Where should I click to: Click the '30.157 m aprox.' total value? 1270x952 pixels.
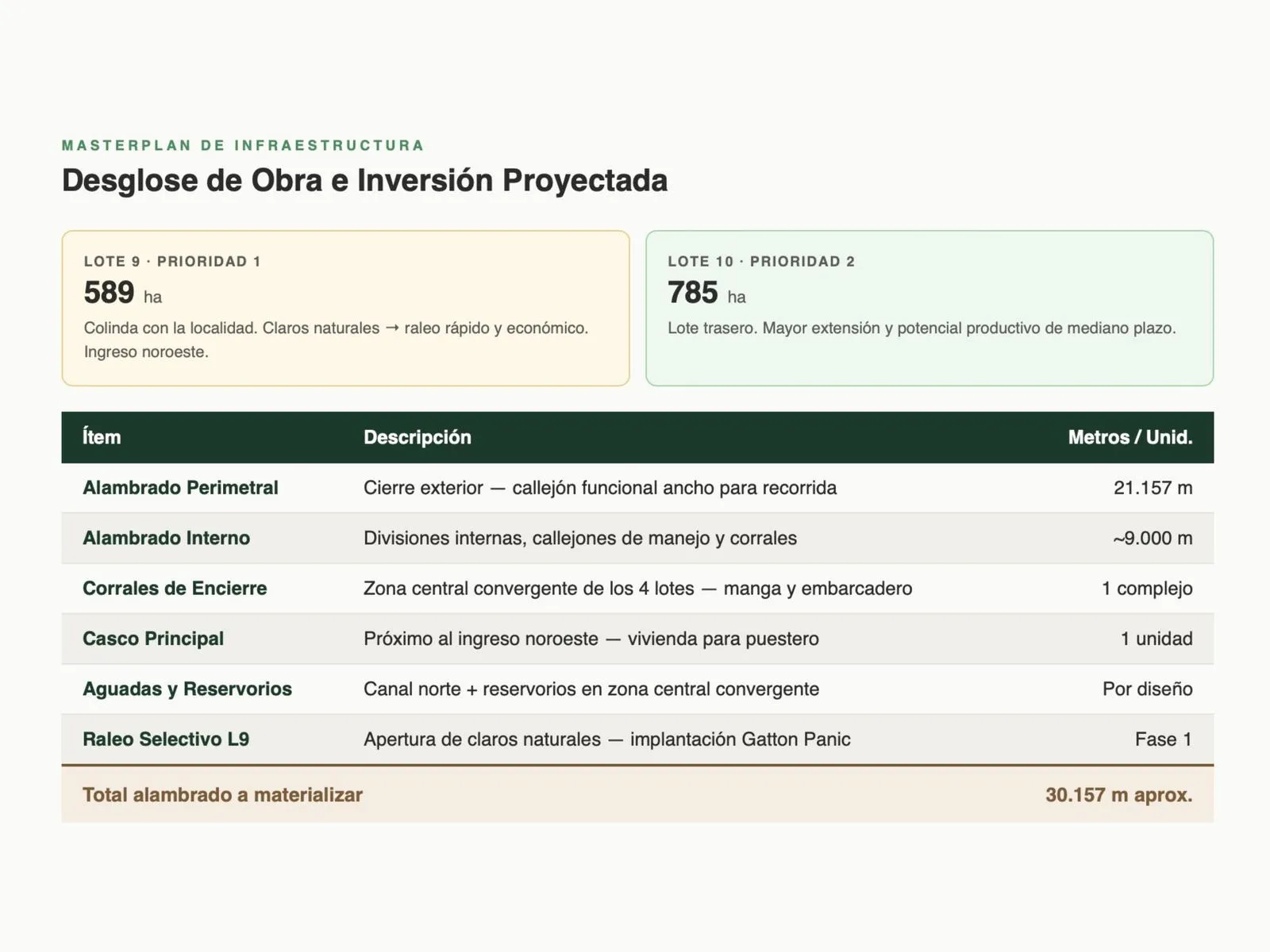(1119, 795)
